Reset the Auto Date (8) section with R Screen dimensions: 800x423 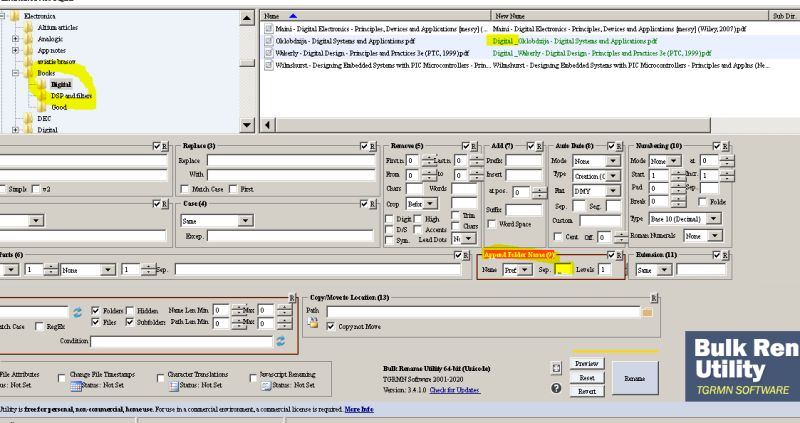coord(619,146)
